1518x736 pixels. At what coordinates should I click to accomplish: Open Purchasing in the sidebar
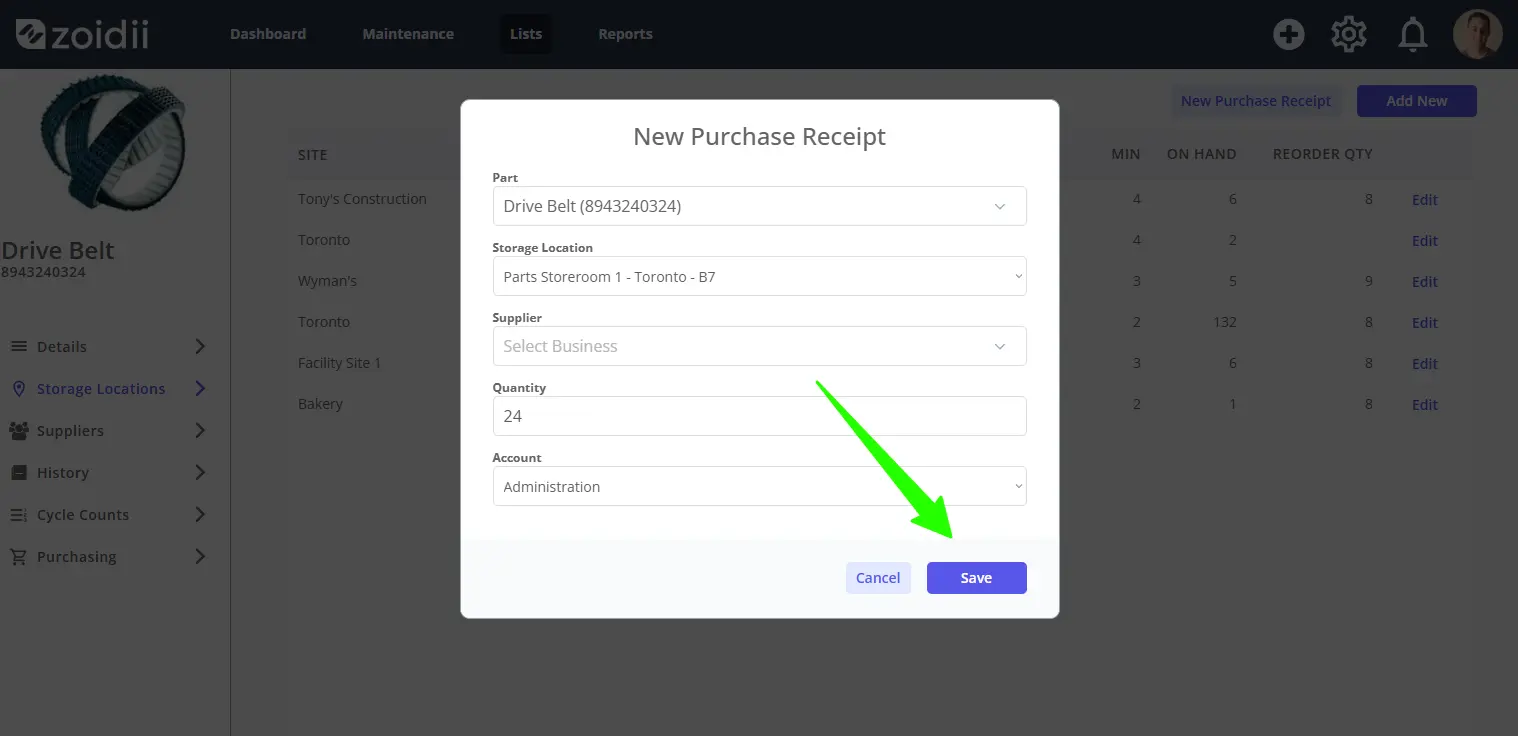click(x=77, y=556)
